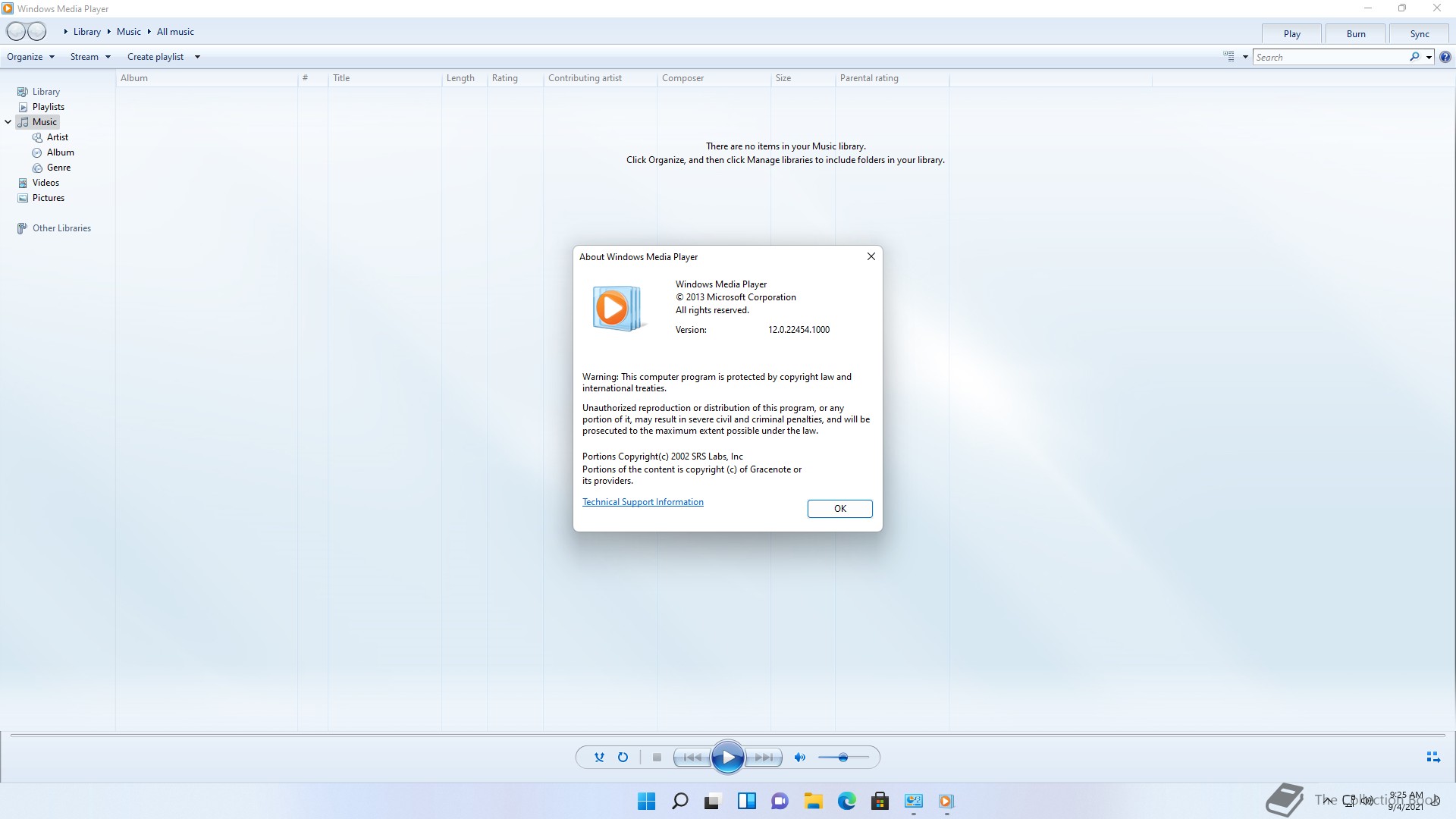The width and height of the screenshot is (1456, 819).
Task: Switch to the Play tab
Action: click(x=1291, y=34)
